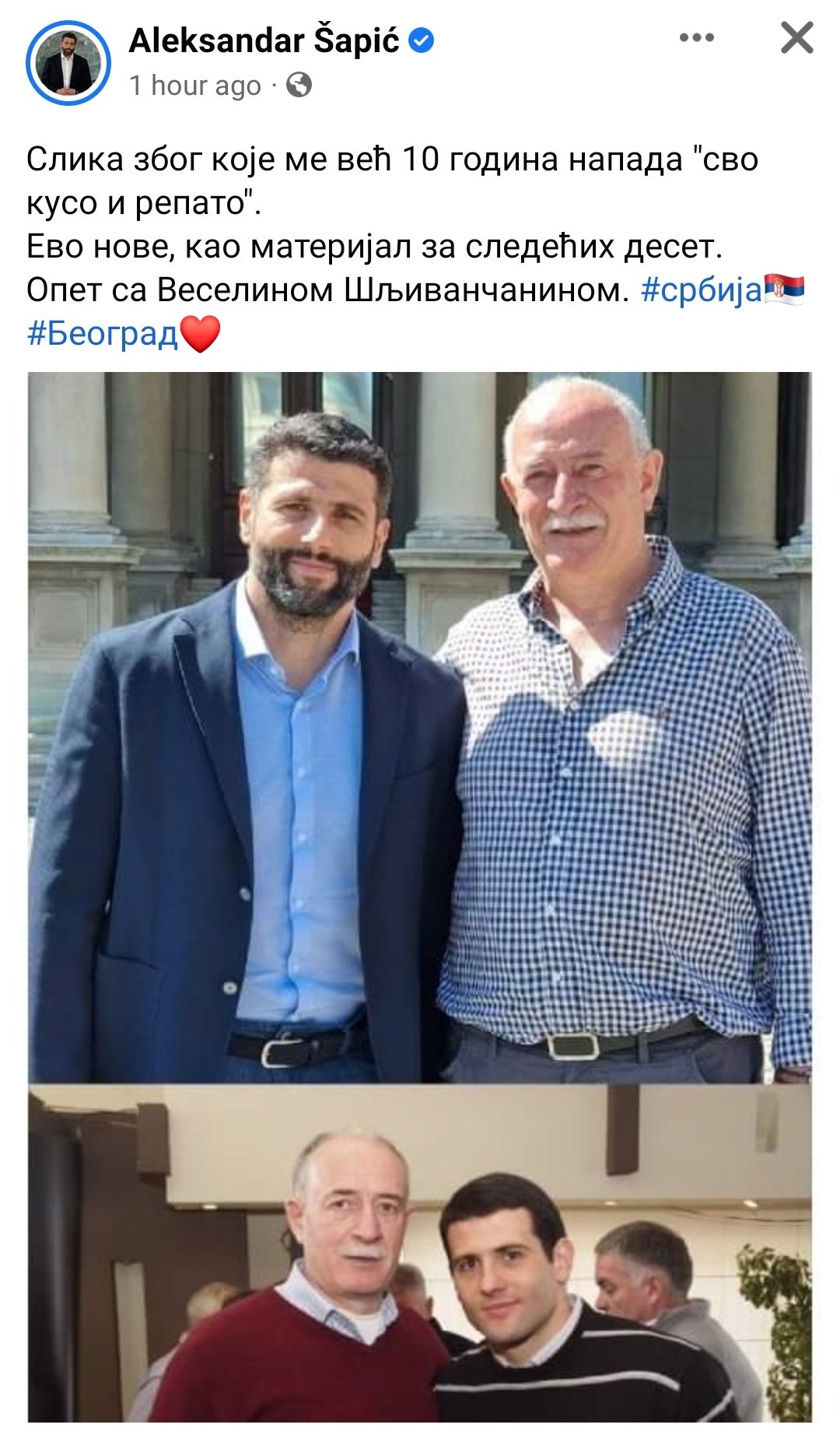The image size is (840, 1435).
Task: Click the caption line starting "Слика због"
Action: coord(392,160)
